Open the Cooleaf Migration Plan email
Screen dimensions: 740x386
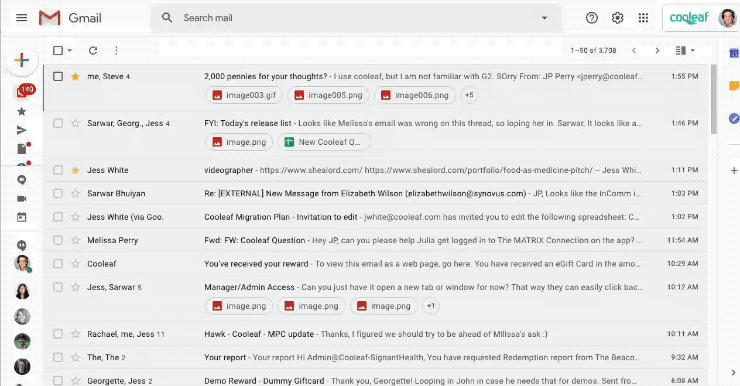point(376,217)
